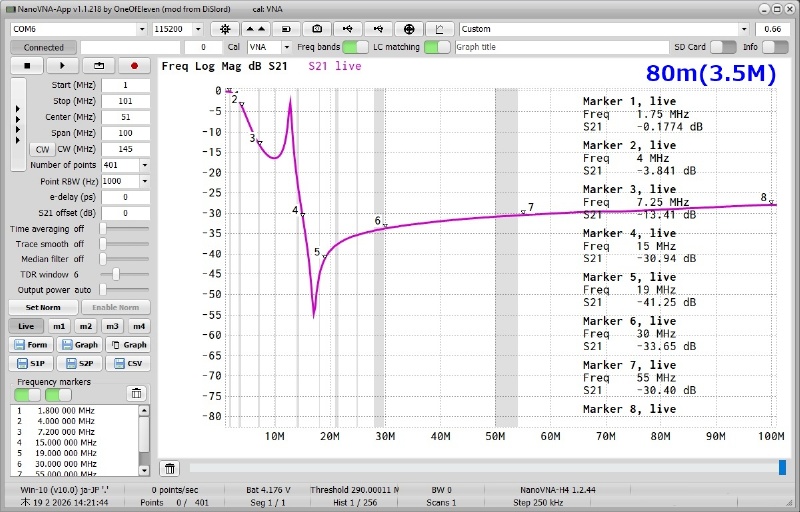The width and height of the screenshot is (800, 512).
Task: Click the stop sweep square button
Action: (x=28, y=66)
